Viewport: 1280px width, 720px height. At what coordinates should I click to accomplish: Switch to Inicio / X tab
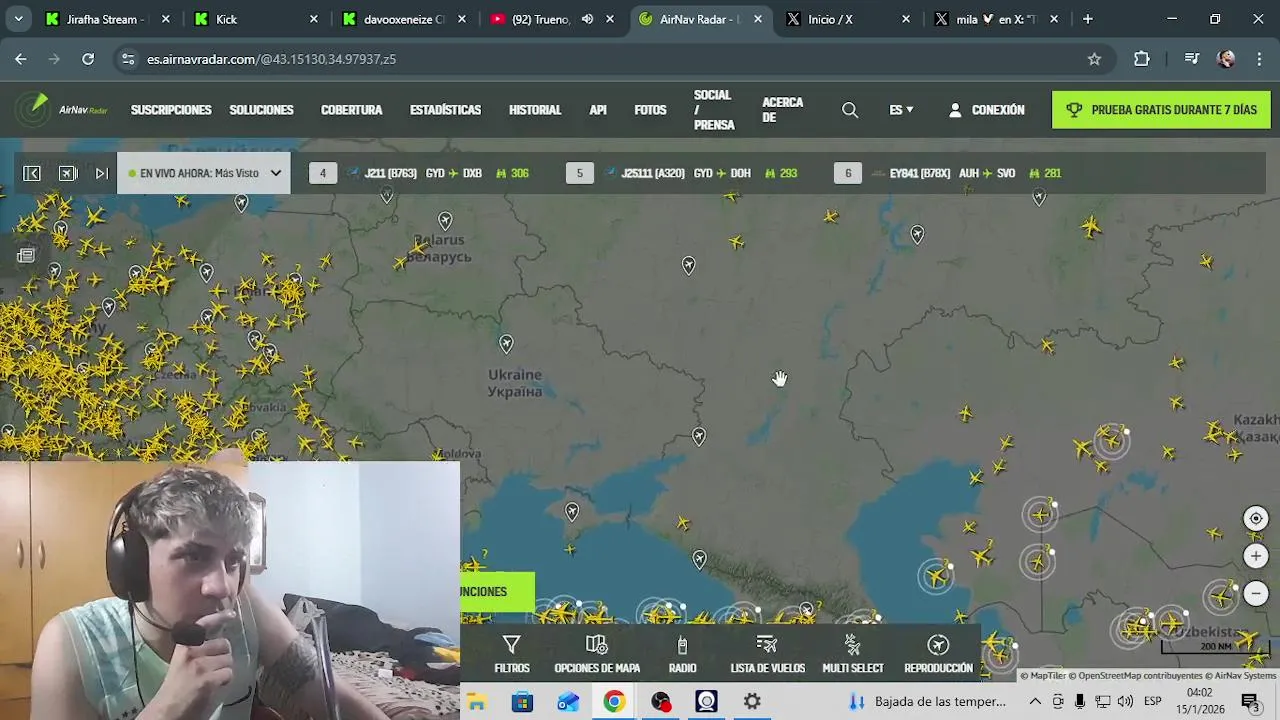coord(849,19)
